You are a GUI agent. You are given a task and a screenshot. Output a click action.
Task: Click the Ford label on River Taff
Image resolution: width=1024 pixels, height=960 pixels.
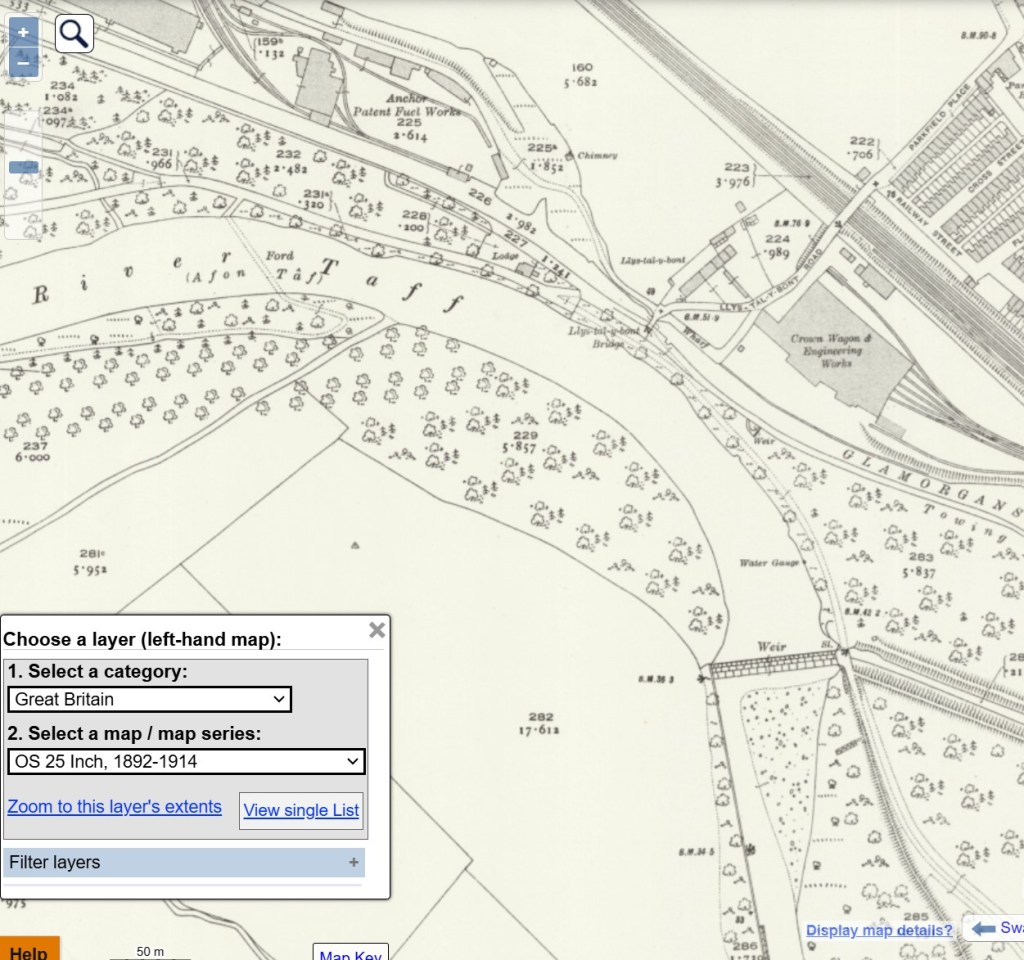tap(280, 256)
